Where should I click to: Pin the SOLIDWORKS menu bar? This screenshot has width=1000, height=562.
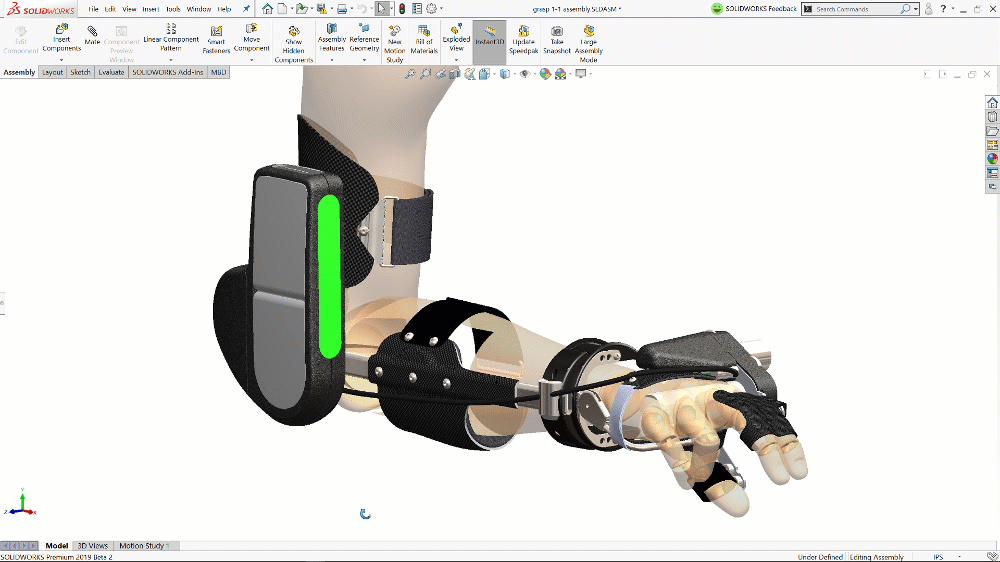[x=246, y=9]
